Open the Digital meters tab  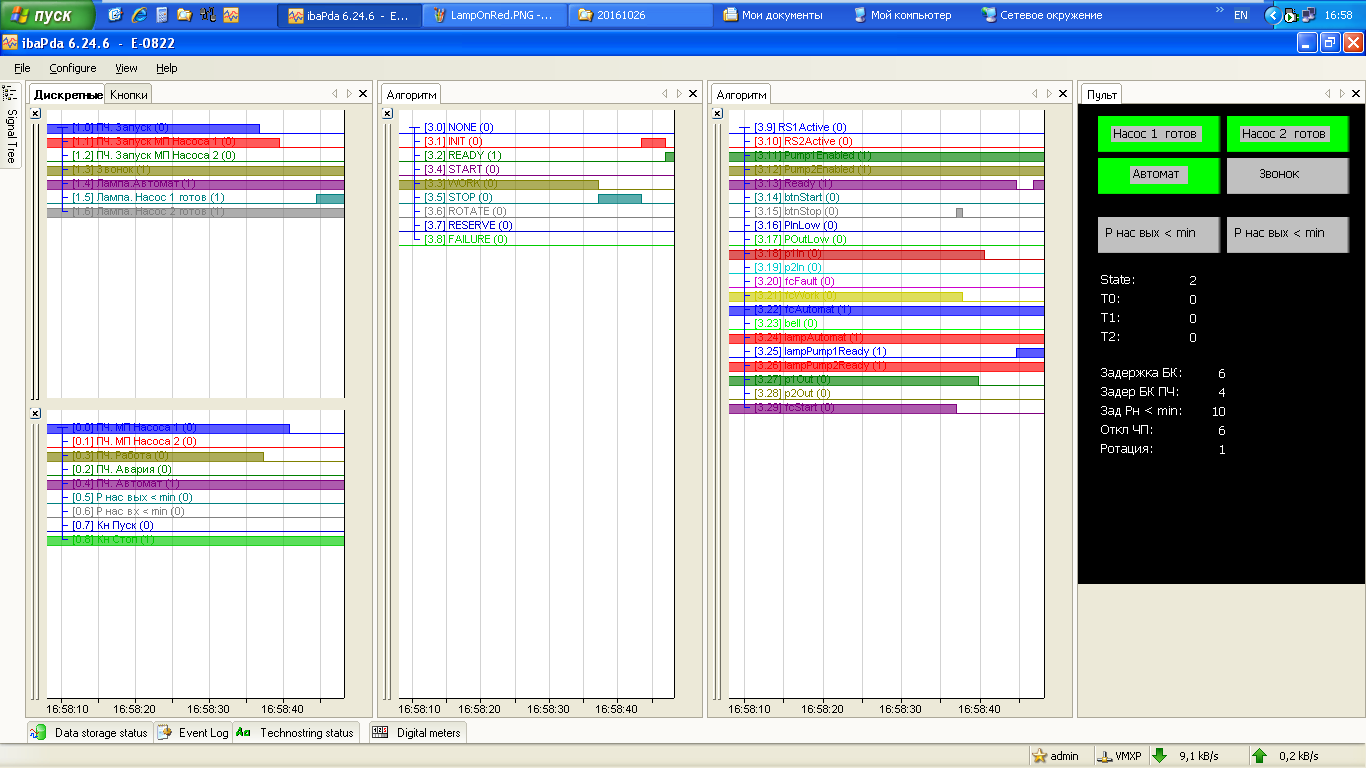(418, 733)
